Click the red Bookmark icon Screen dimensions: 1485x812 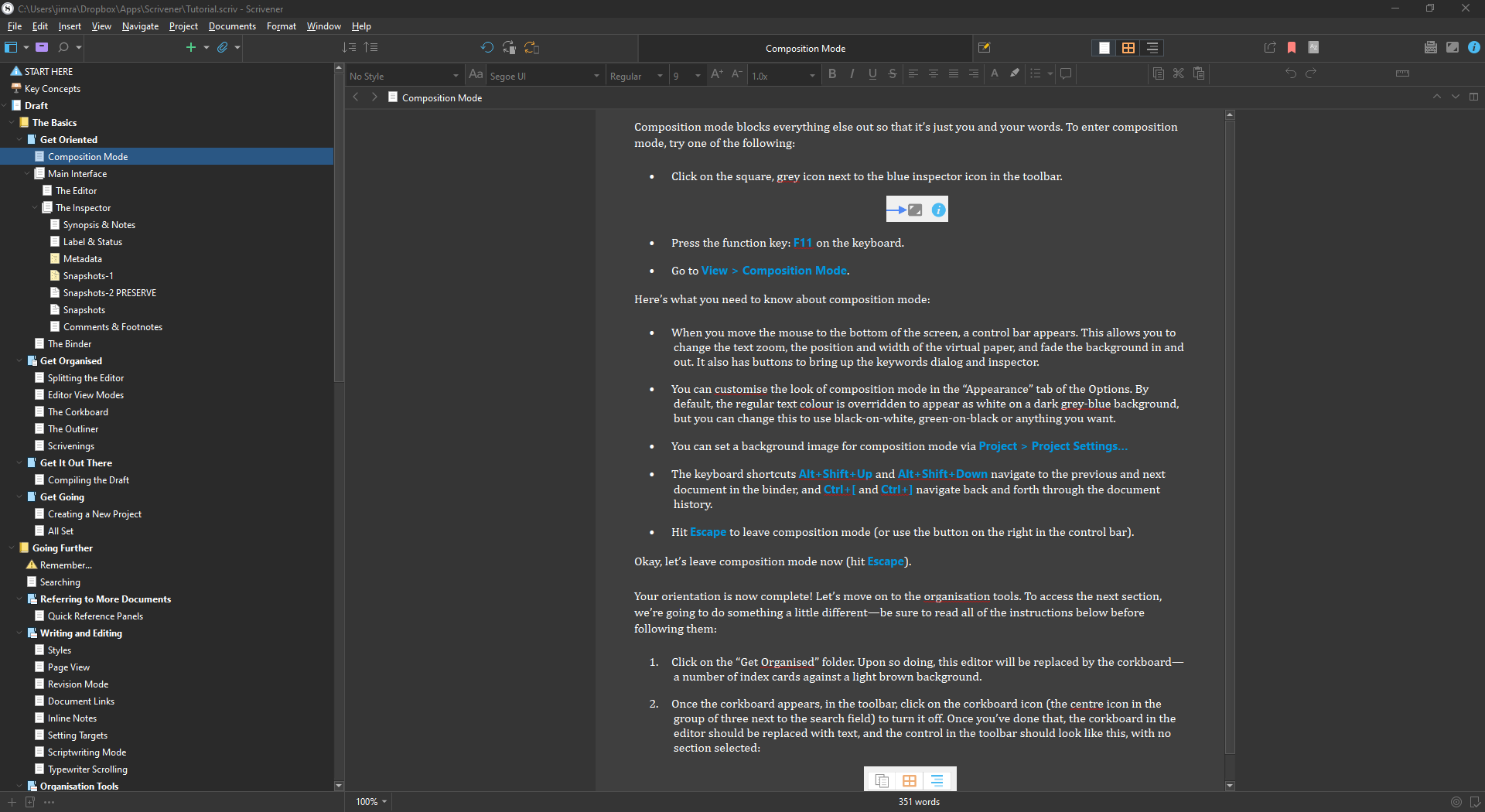coord(1292,48)
